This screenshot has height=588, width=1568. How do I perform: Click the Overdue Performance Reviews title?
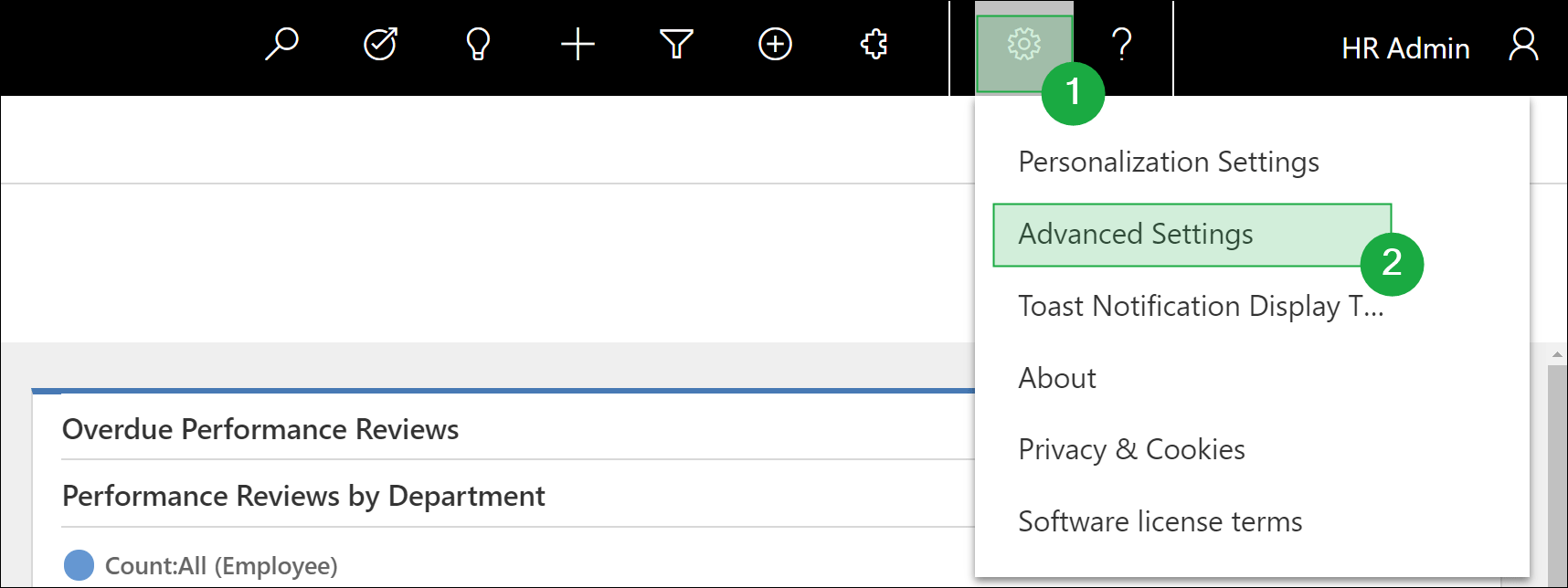click(x=260, y=429)
